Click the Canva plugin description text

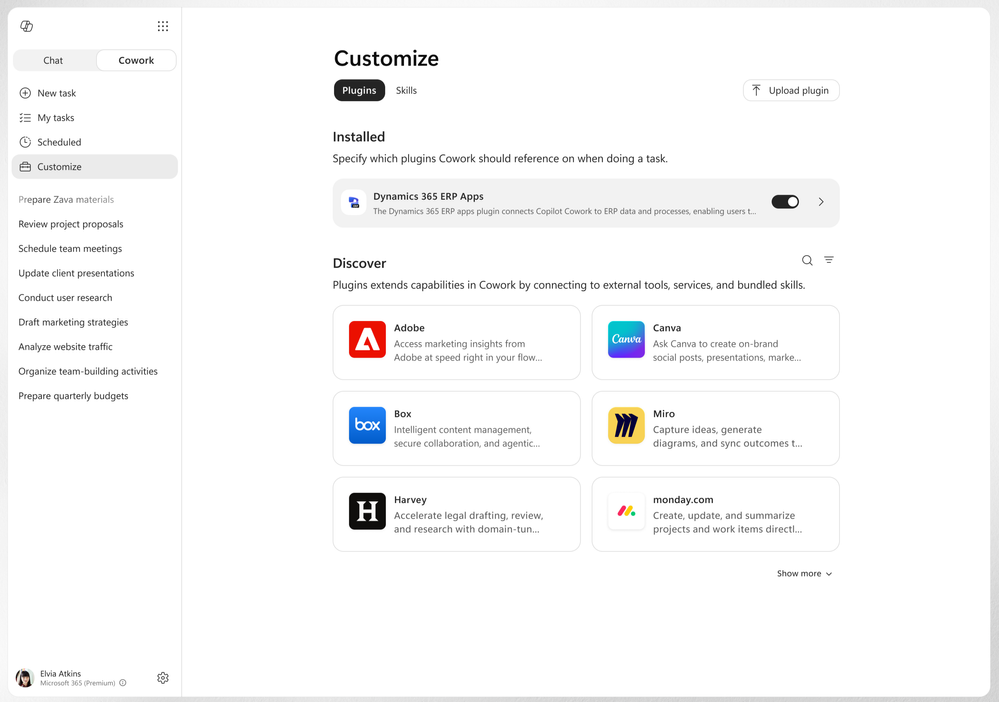pyautogui.click(x=727, y=351)
